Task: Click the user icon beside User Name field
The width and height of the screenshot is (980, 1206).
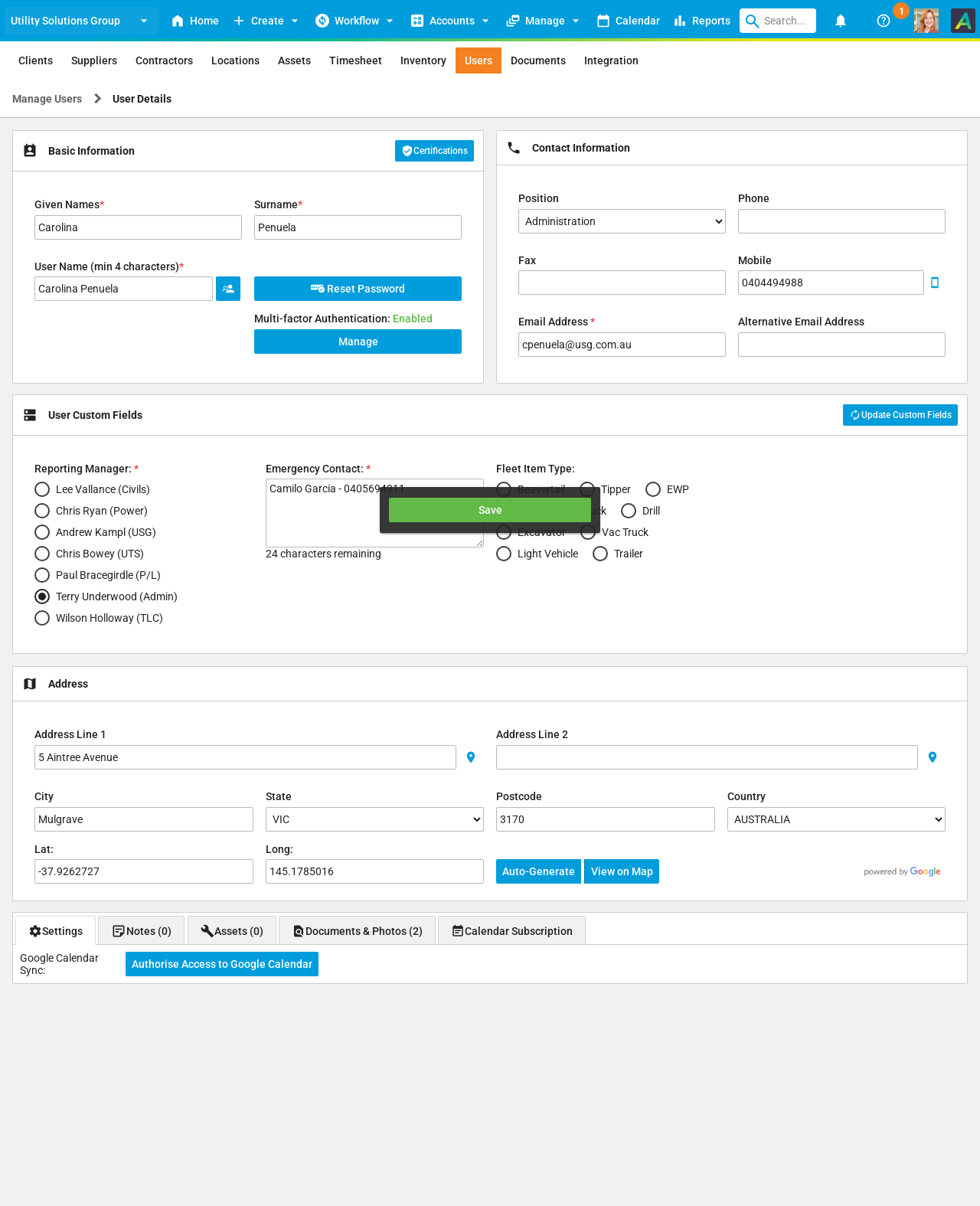Action: [228, 289]
